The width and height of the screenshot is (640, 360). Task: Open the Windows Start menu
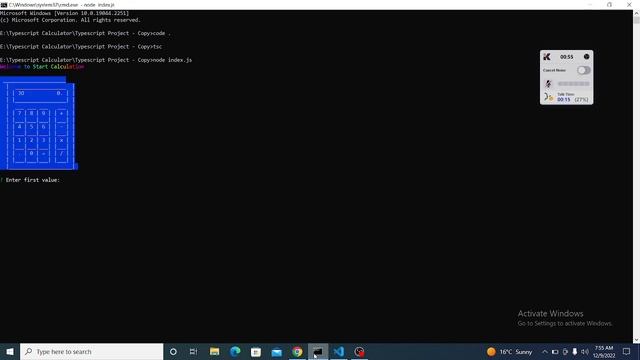coord(10,351)
